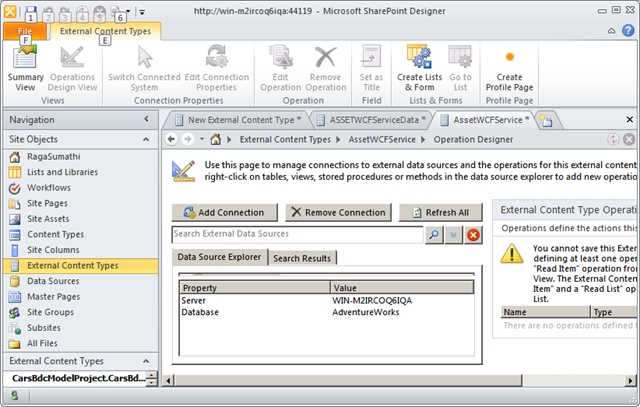
Task: Click the Search External Data Sources field
Action: pyautogui.click(x=298, y=234)
